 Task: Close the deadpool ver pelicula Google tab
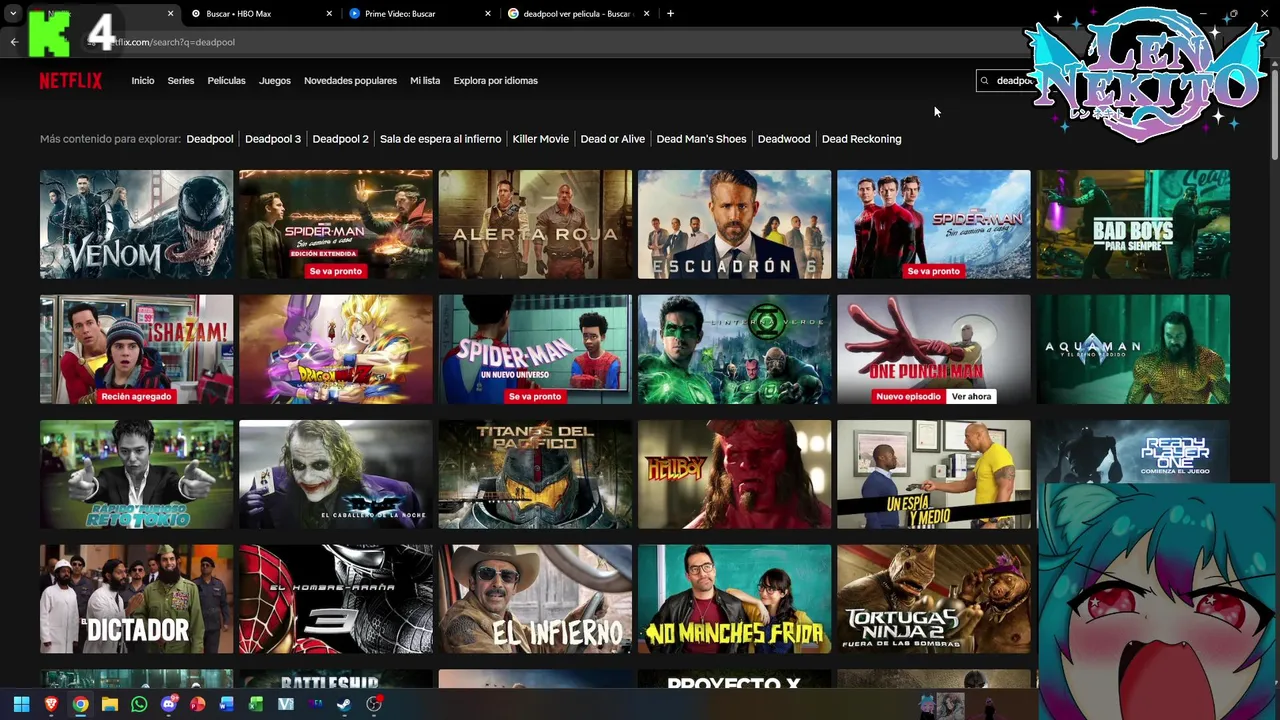[646, 14]
